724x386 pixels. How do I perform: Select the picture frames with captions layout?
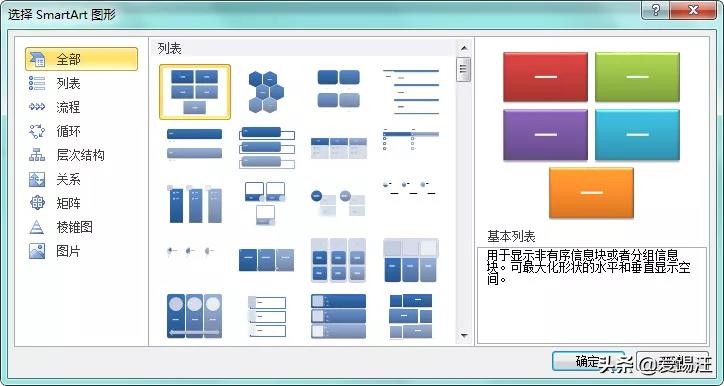point(265,203)
